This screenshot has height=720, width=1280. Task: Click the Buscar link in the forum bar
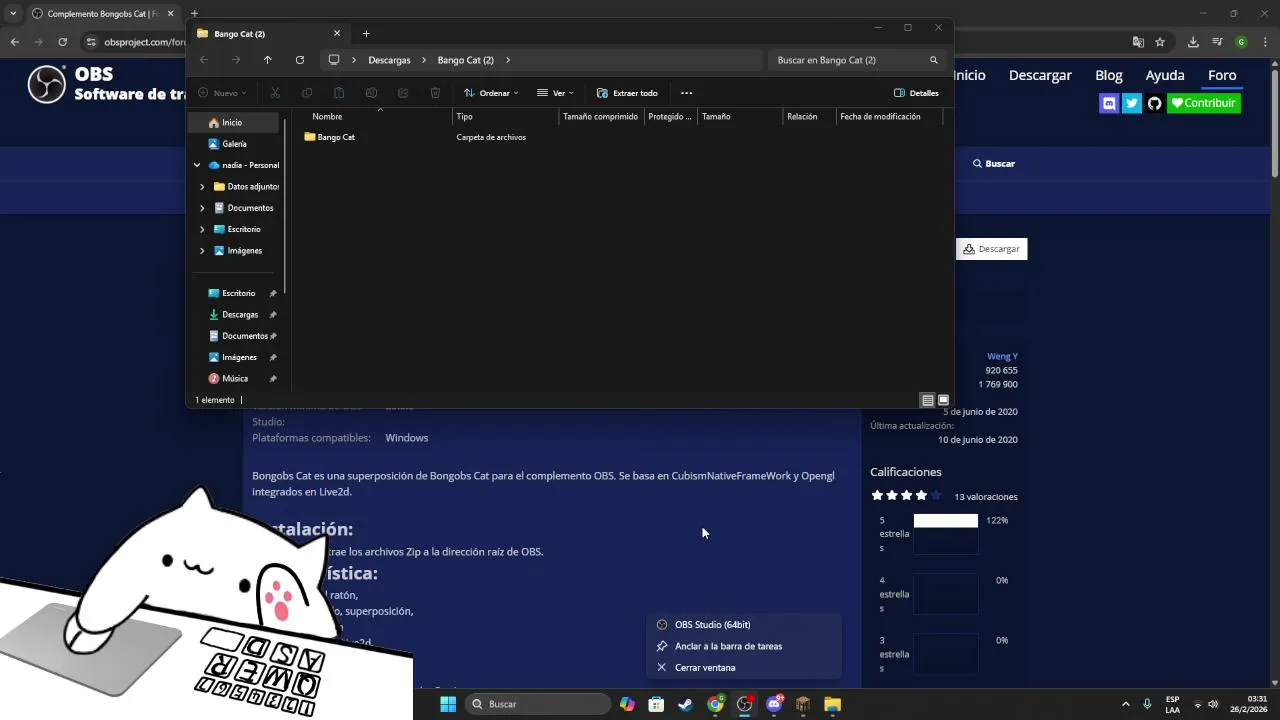(x=993, y=163)
